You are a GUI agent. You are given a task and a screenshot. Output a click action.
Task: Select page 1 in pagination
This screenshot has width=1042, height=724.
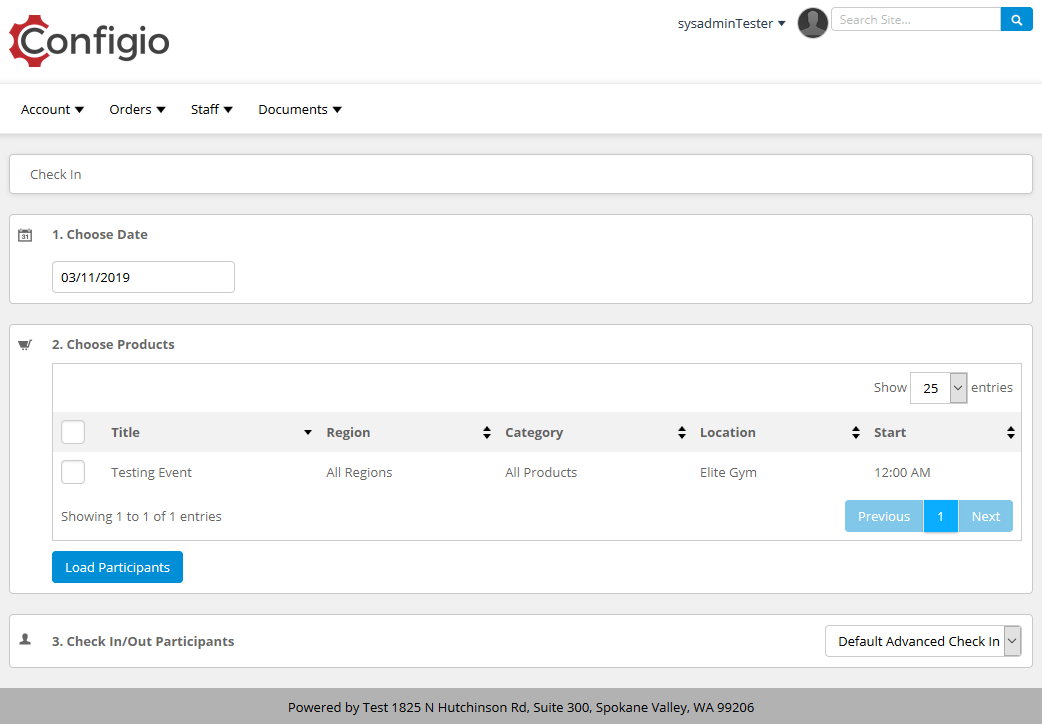tap(940, 516)
